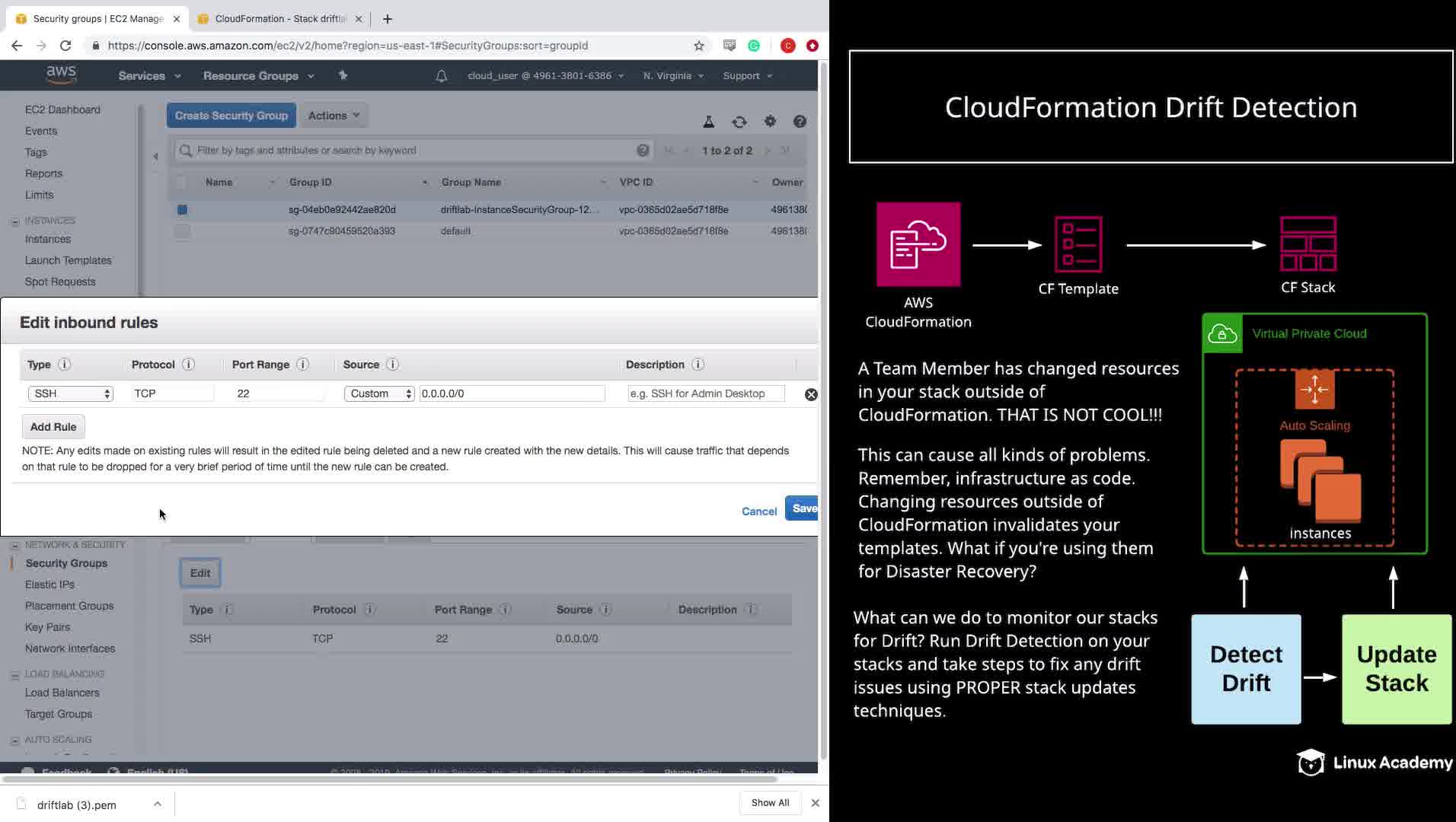Collapse the INSTANCES sidebar section
Viewport: 1456px width, 822px height.
coord(14,221)
